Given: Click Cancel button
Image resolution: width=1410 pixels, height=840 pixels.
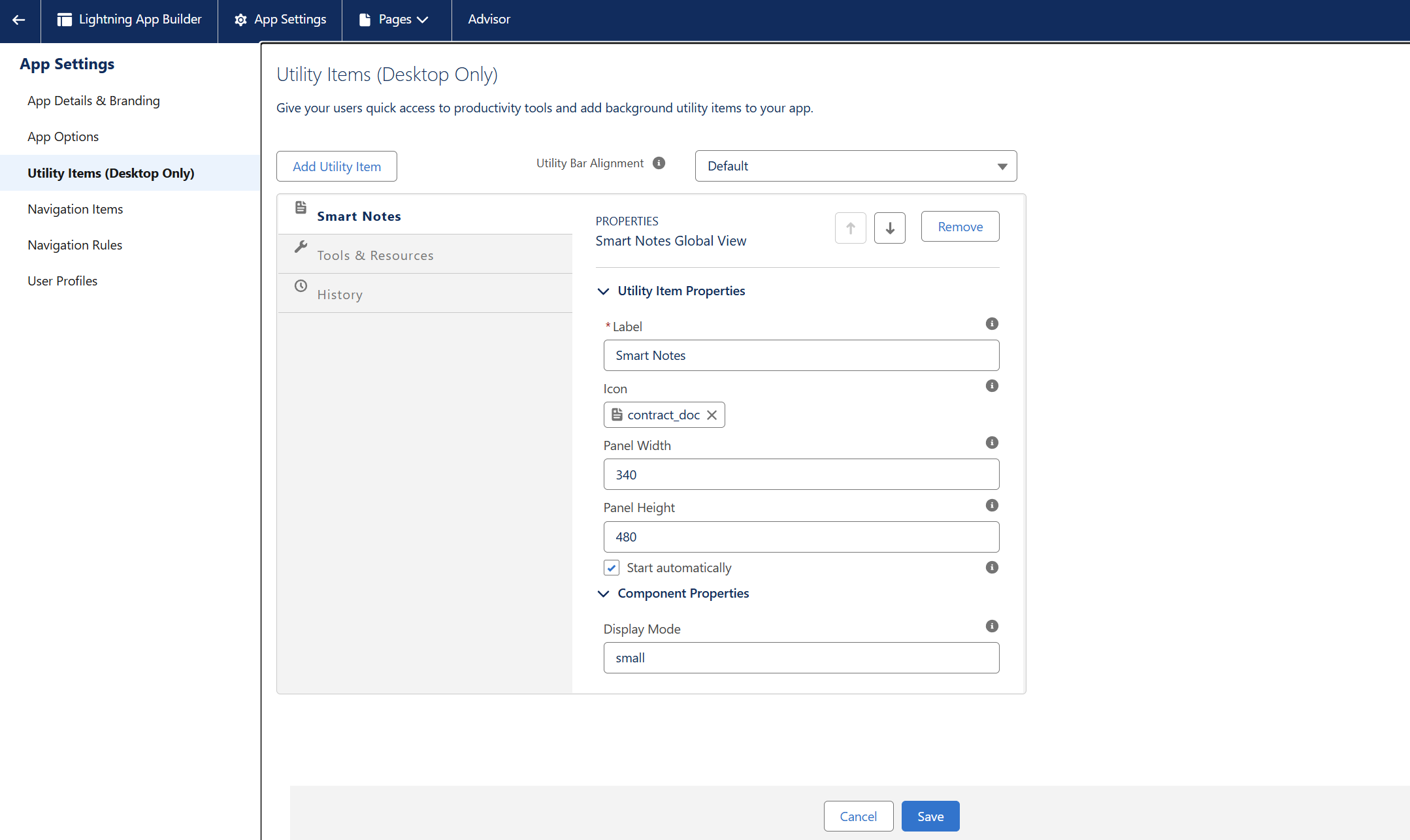Looking at the screenshot, I should point(858,816).
